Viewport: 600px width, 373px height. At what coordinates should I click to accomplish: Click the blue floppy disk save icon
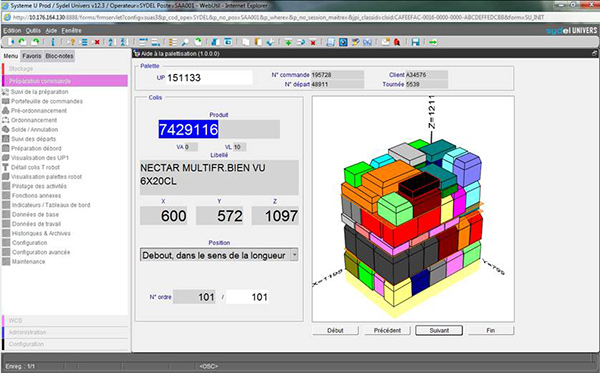pos(415,42)
